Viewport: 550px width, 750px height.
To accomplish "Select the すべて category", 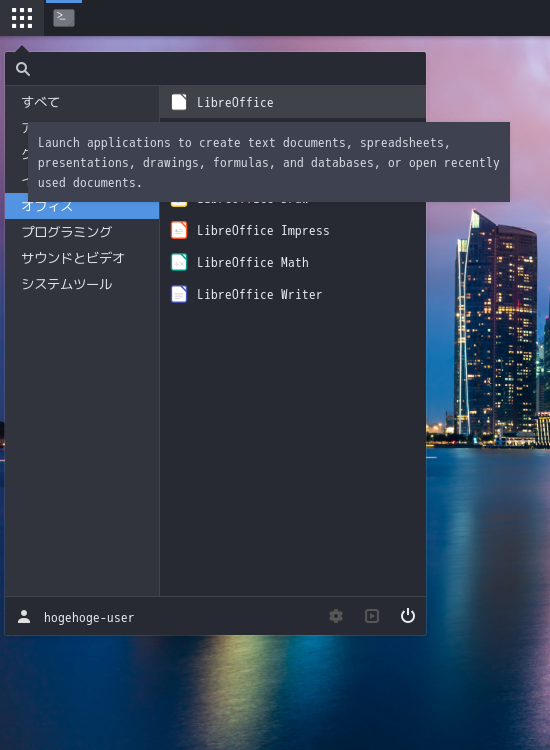I will click(x=82, y=102).
